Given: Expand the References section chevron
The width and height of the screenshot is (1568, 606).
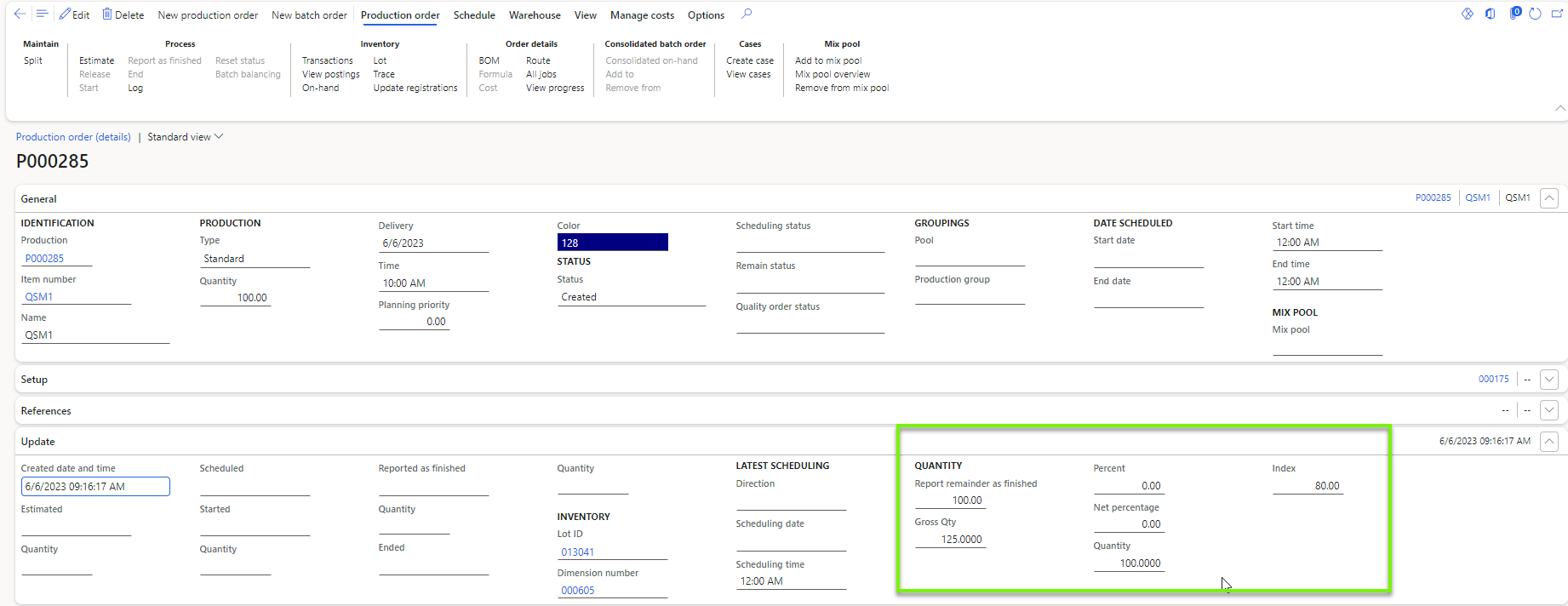Looking at the screenshot, I should (x=1549, y=411).
